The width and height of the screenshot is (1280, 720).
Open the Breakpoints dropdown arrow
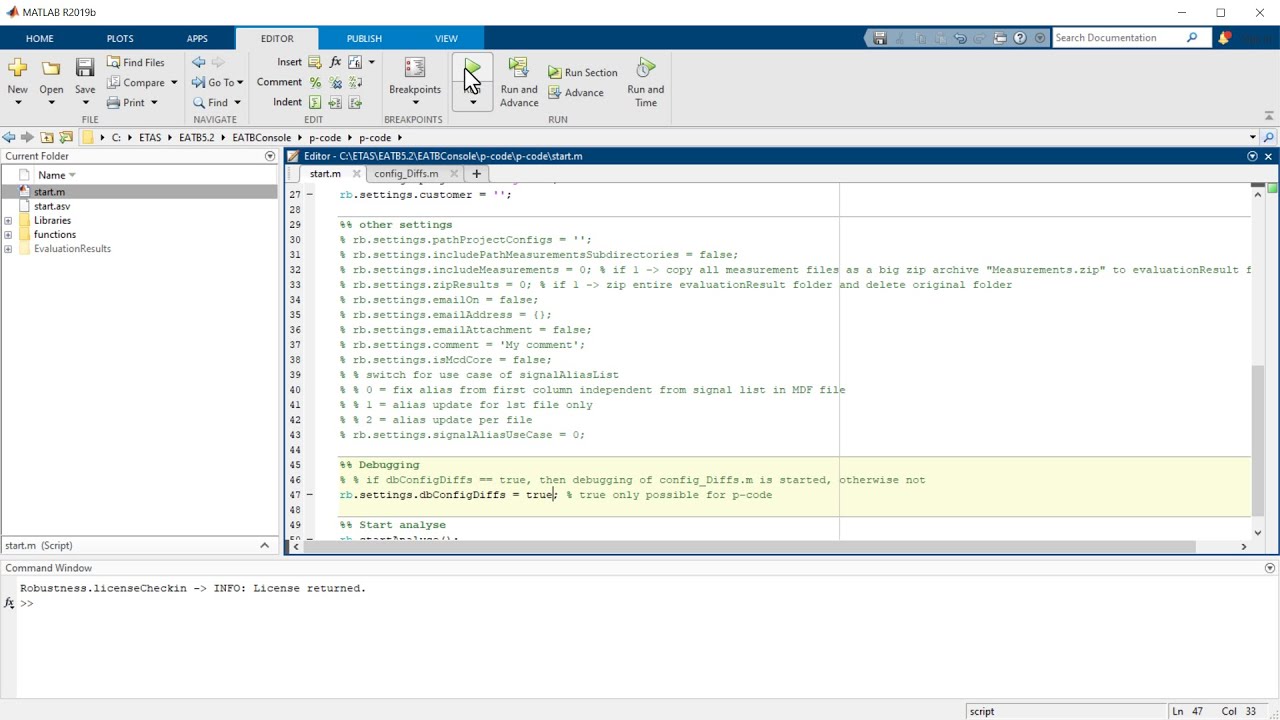tap(415, 102)
